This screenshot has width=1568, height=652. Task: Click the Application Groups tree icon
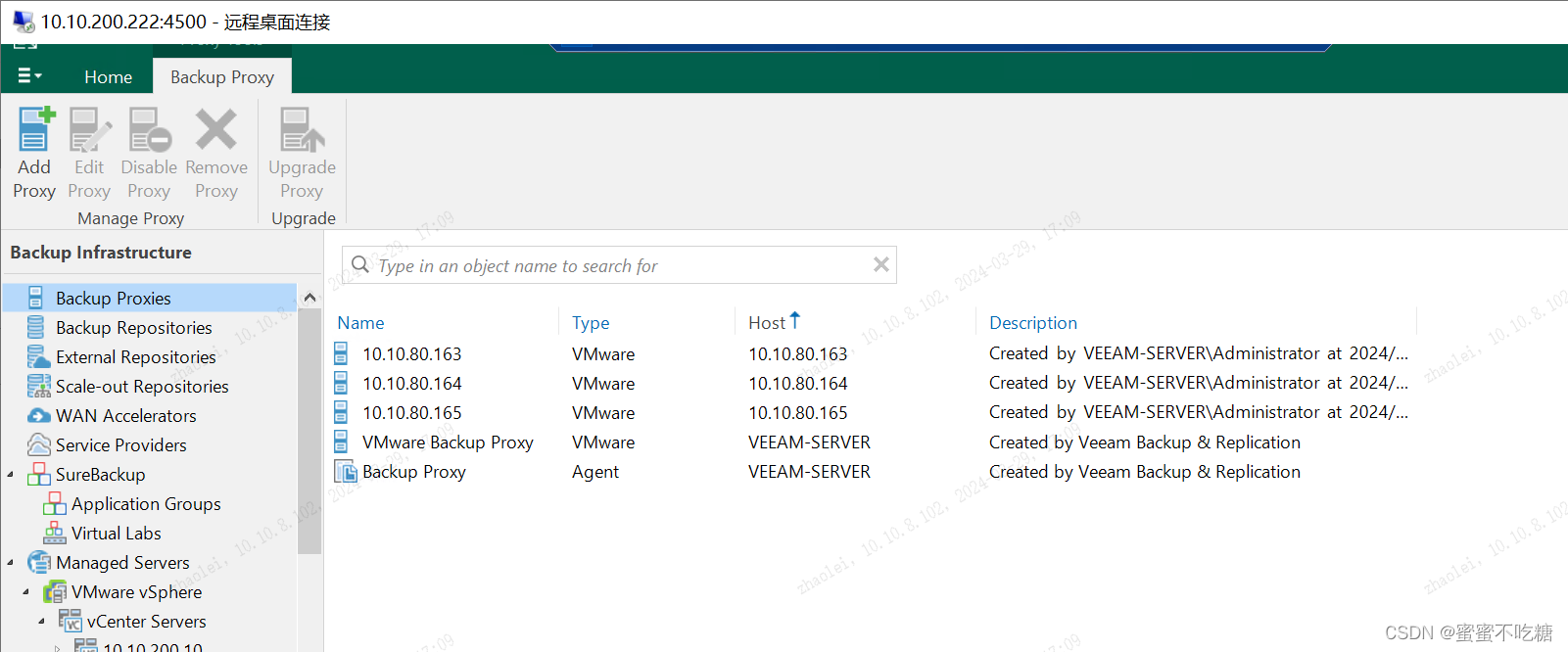click(55, 503)
